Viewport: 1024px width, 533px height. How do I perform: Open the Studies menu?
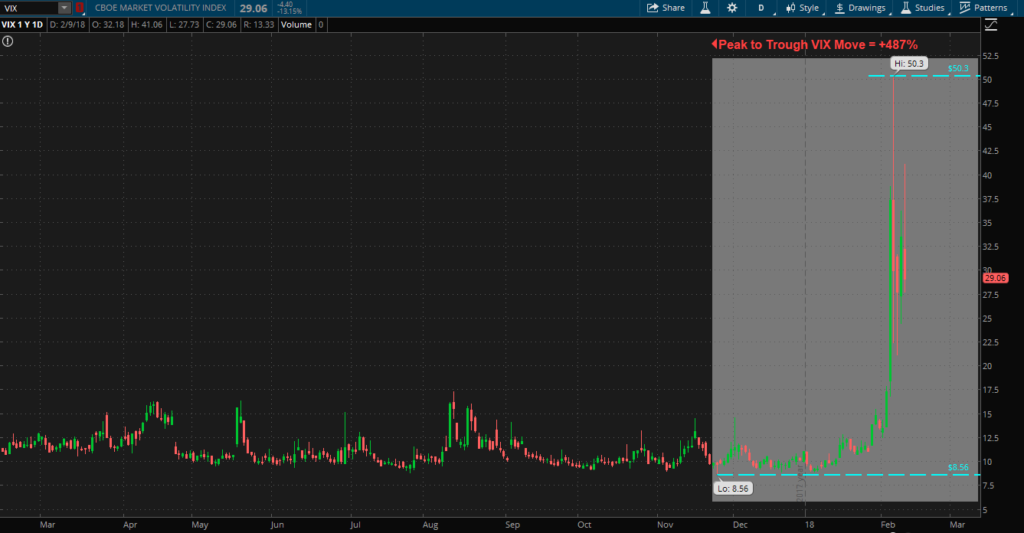click(x=923, y=8)
